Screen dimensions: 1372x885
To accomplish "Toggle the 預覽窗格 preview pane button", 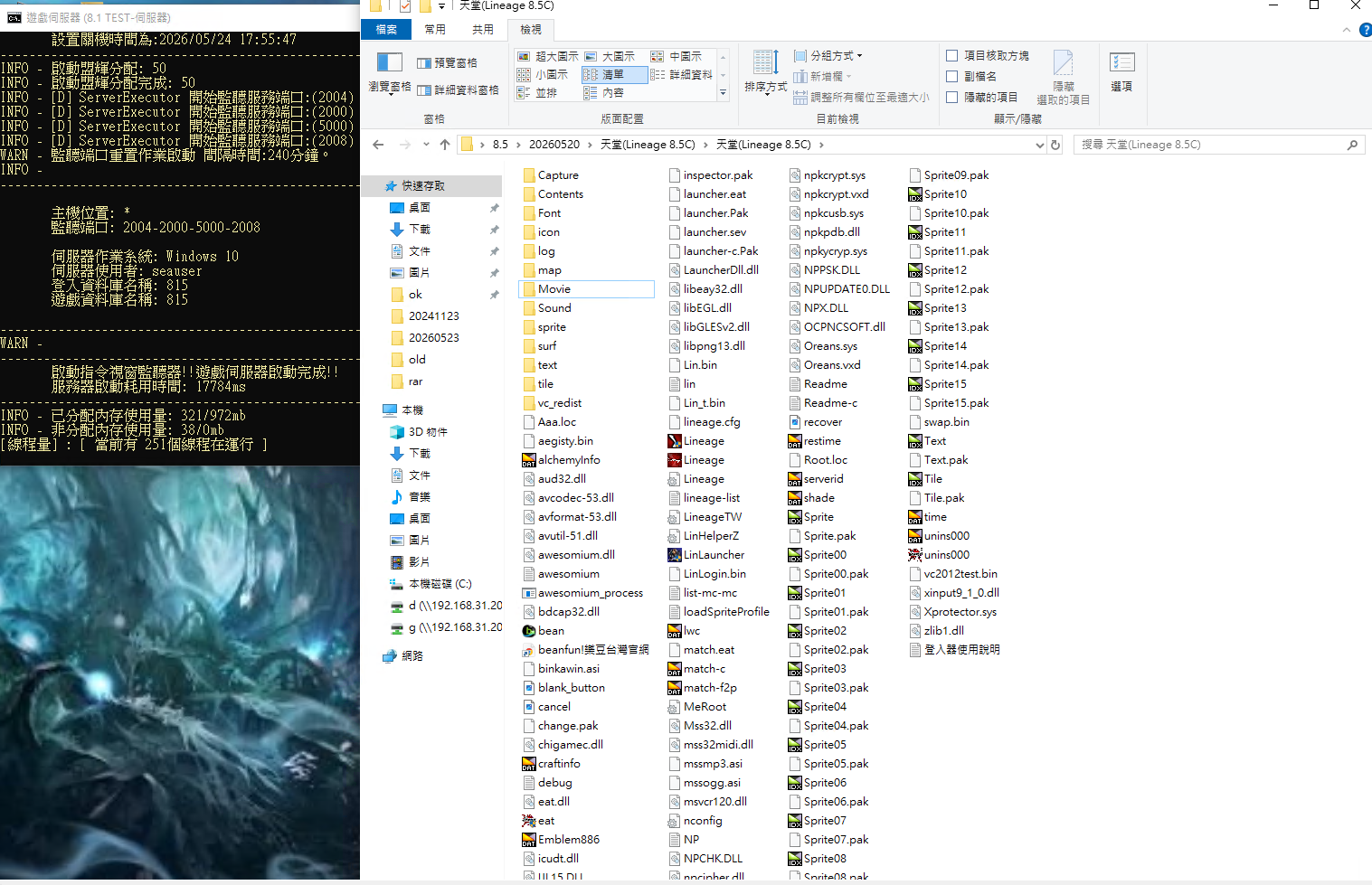I will (x=447, y=63).
